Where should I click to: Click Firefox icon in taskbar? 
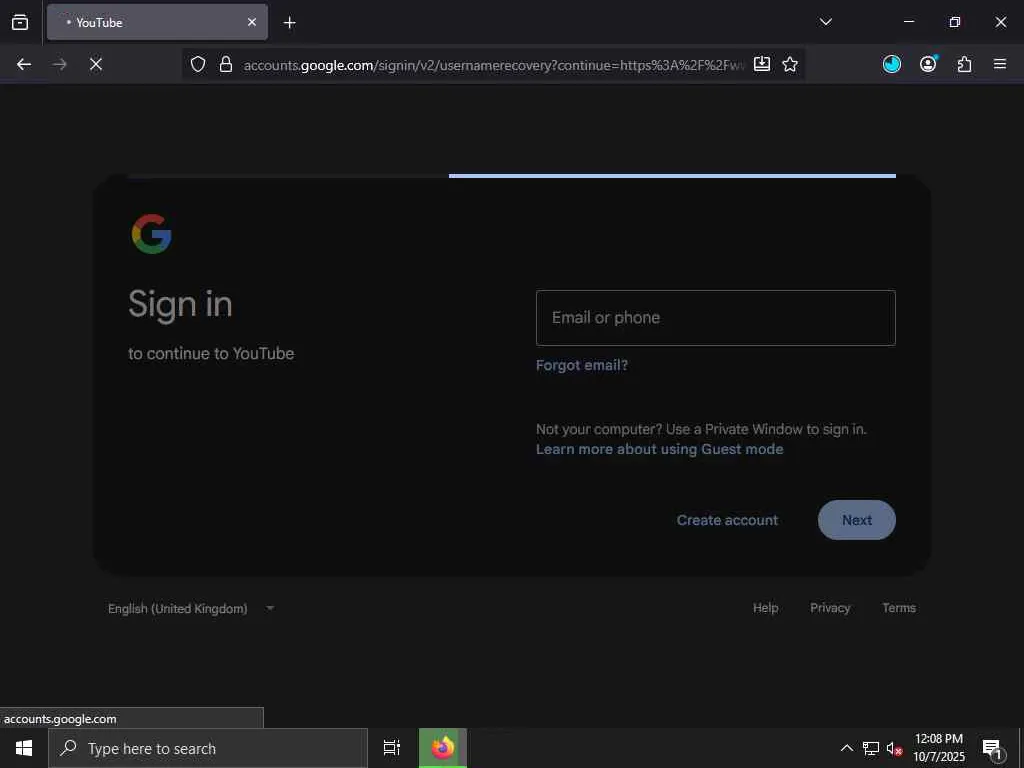click(443, 748)
